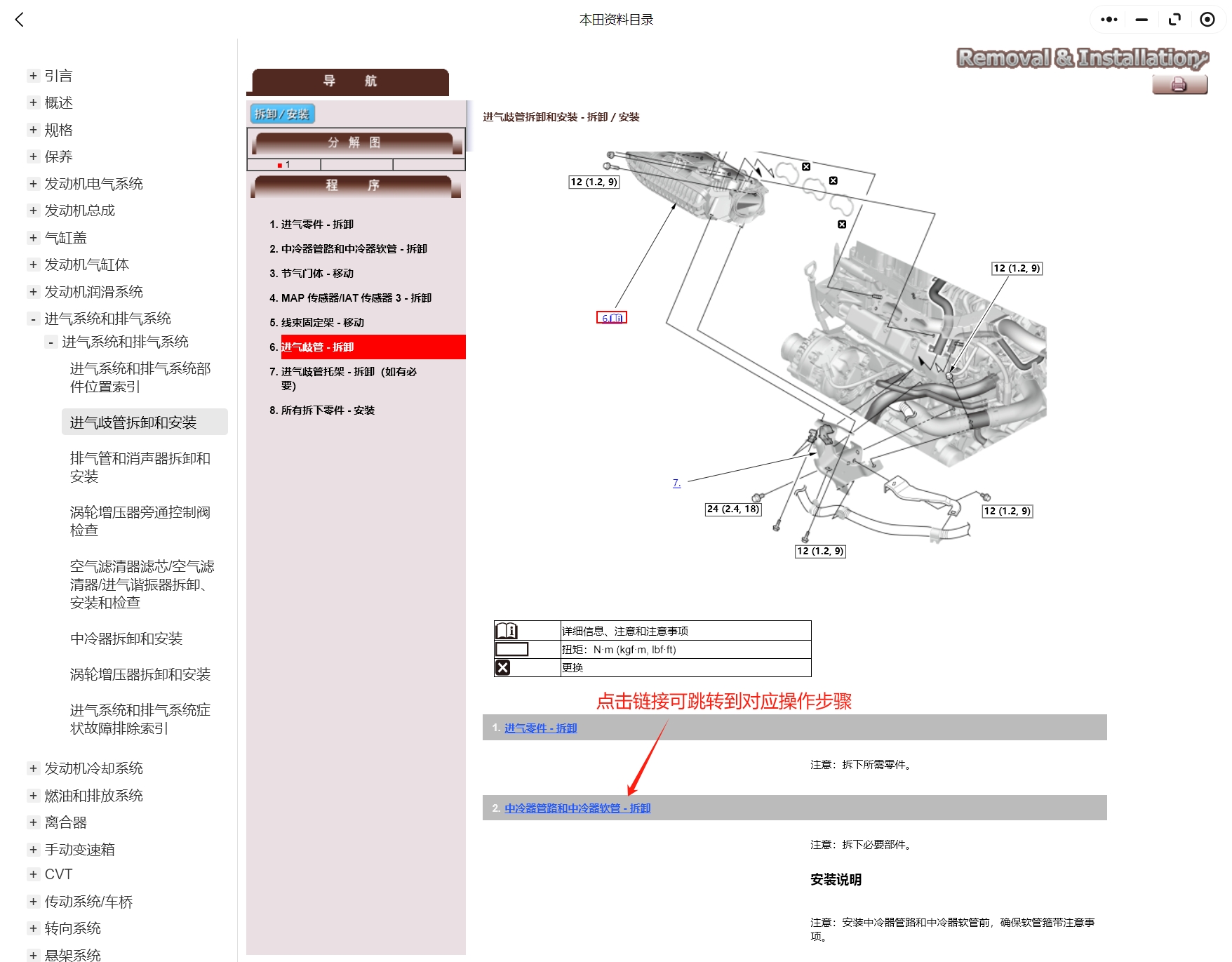Image resolution: width=1232 pixels, height=962 pixels.
Task: Click the torque box icon in the legend
Action: point(513,648)
